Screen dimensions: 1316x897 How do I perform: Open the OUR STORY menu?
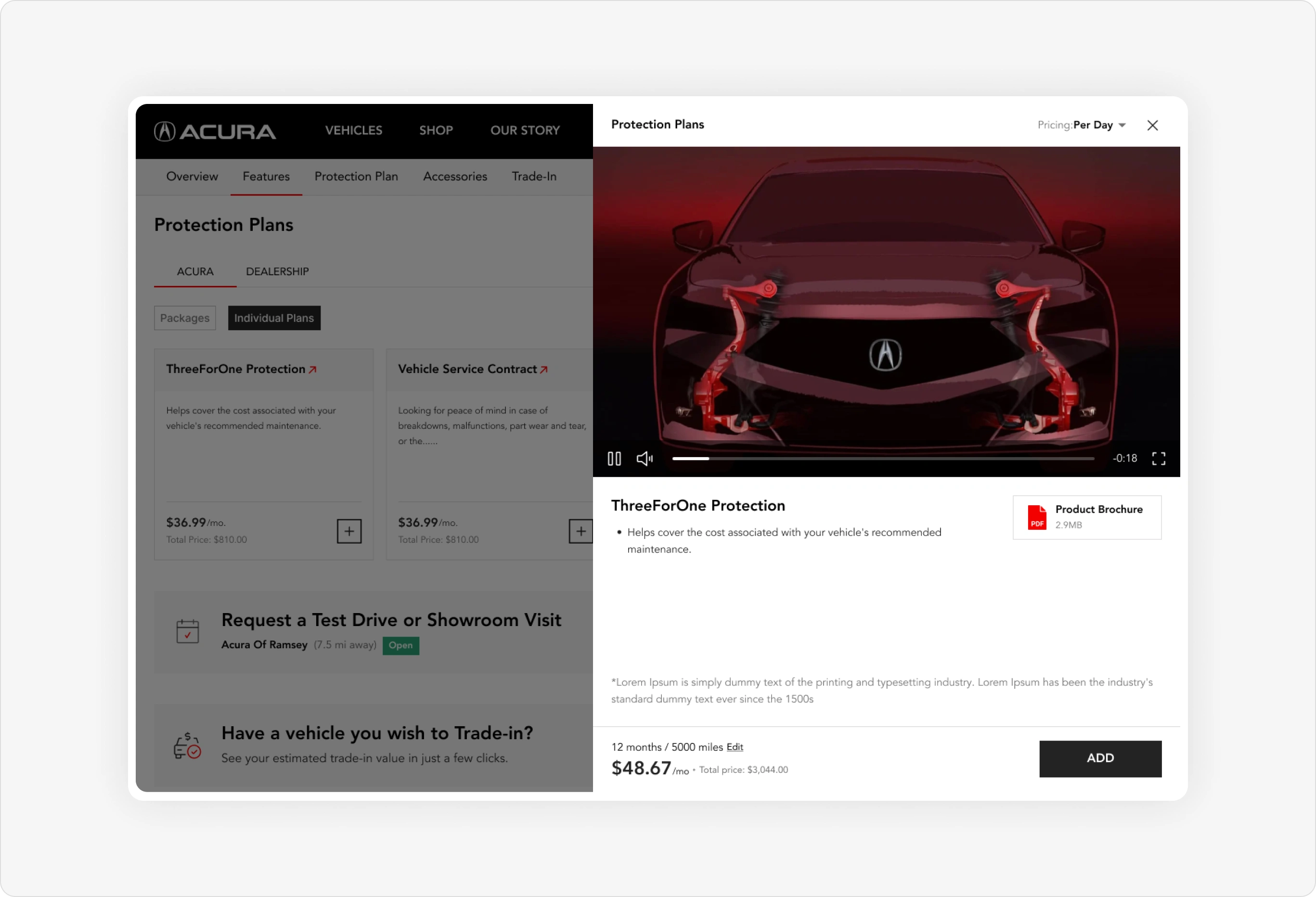click(x=525, y=130)
